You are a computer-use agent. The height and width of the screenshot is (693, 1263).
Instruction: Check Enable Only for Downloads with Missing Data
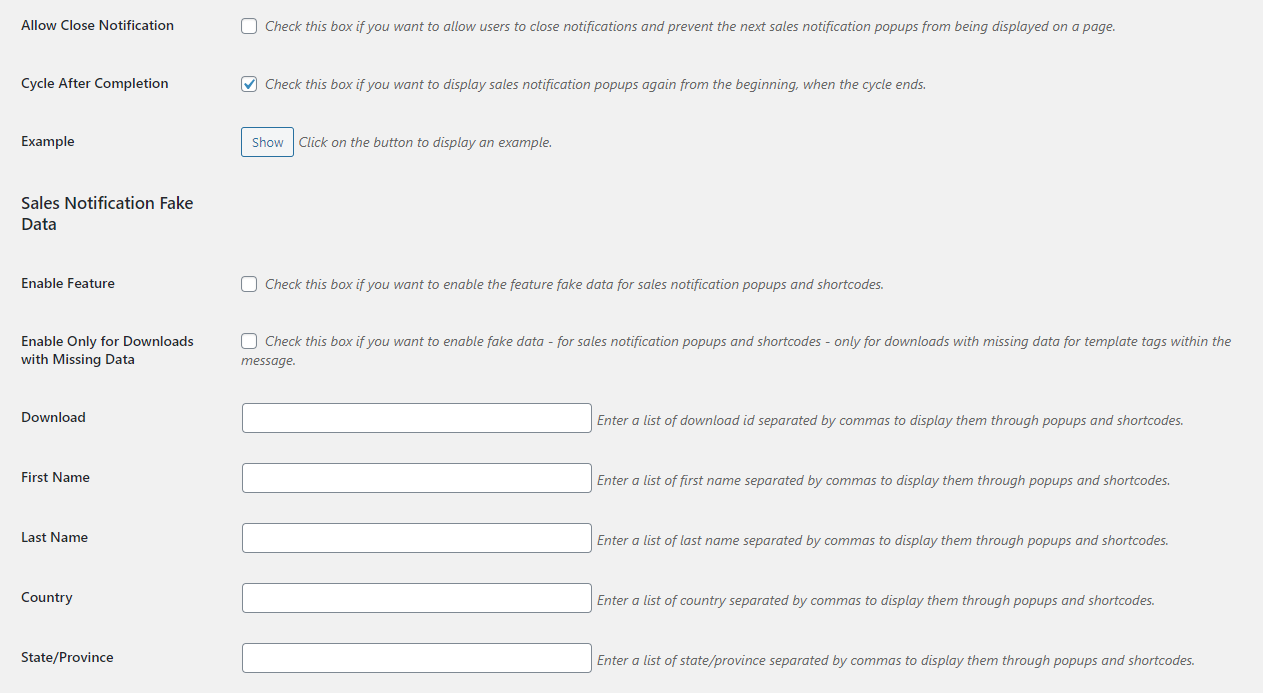pos(249,341)
